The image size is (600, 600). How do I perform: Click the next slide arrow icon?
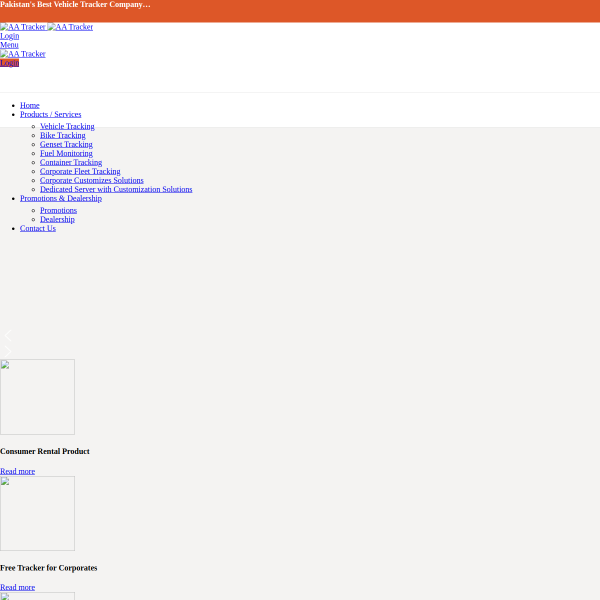click(x=8, y=351)
